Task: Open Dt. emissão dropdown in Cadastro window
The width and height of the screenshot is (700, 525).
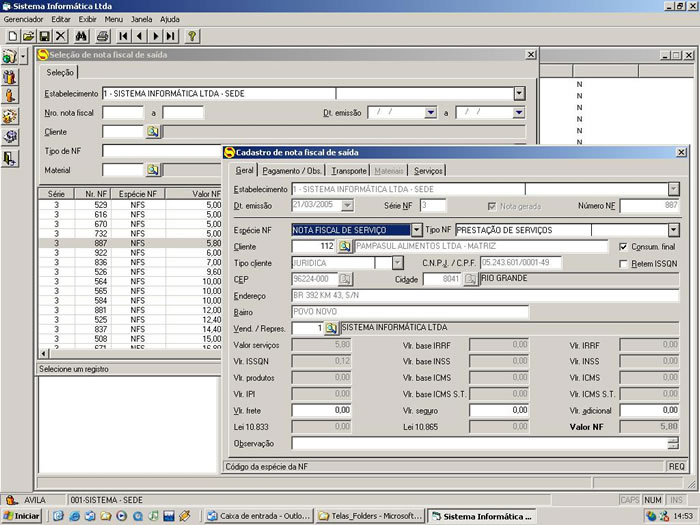Action: (347, 206)
